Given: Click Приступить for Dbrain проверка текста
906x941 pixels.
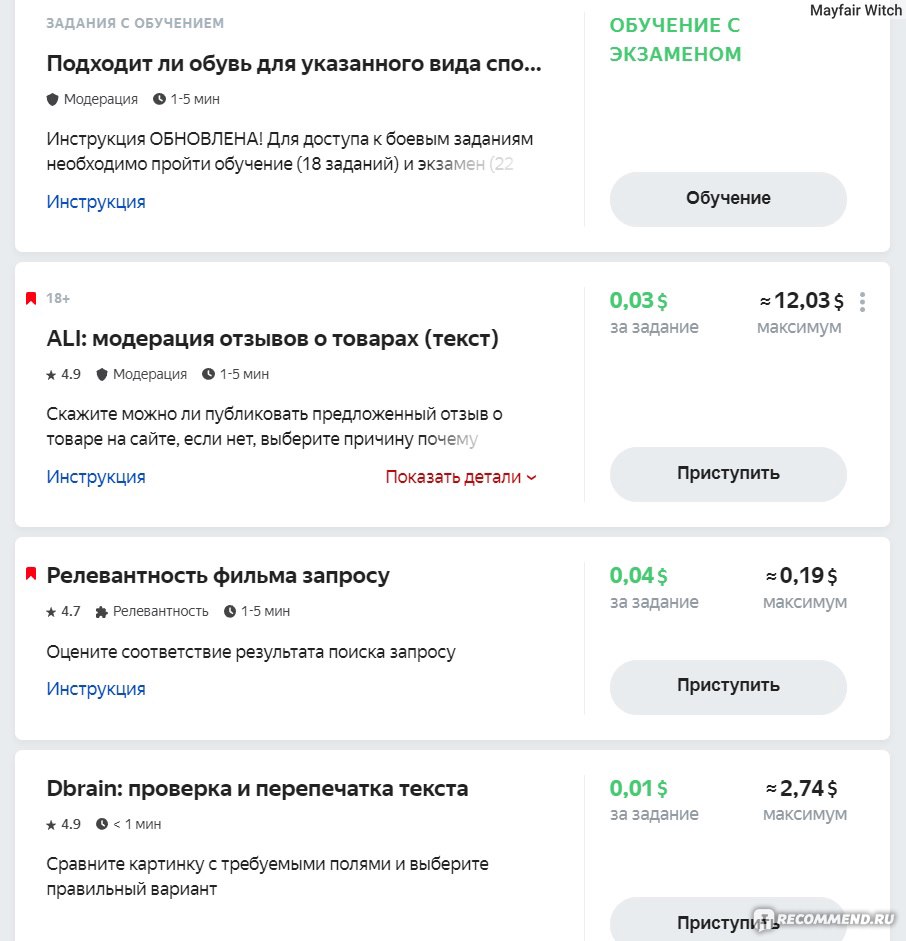Looking at the screenshot, I should pos(728,919).
